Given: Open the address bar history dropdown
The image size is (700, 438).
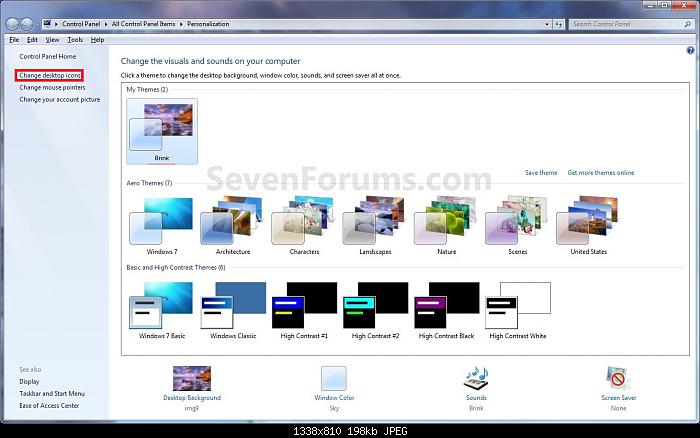Looking at the screenshot, I should tap(547, 24).
